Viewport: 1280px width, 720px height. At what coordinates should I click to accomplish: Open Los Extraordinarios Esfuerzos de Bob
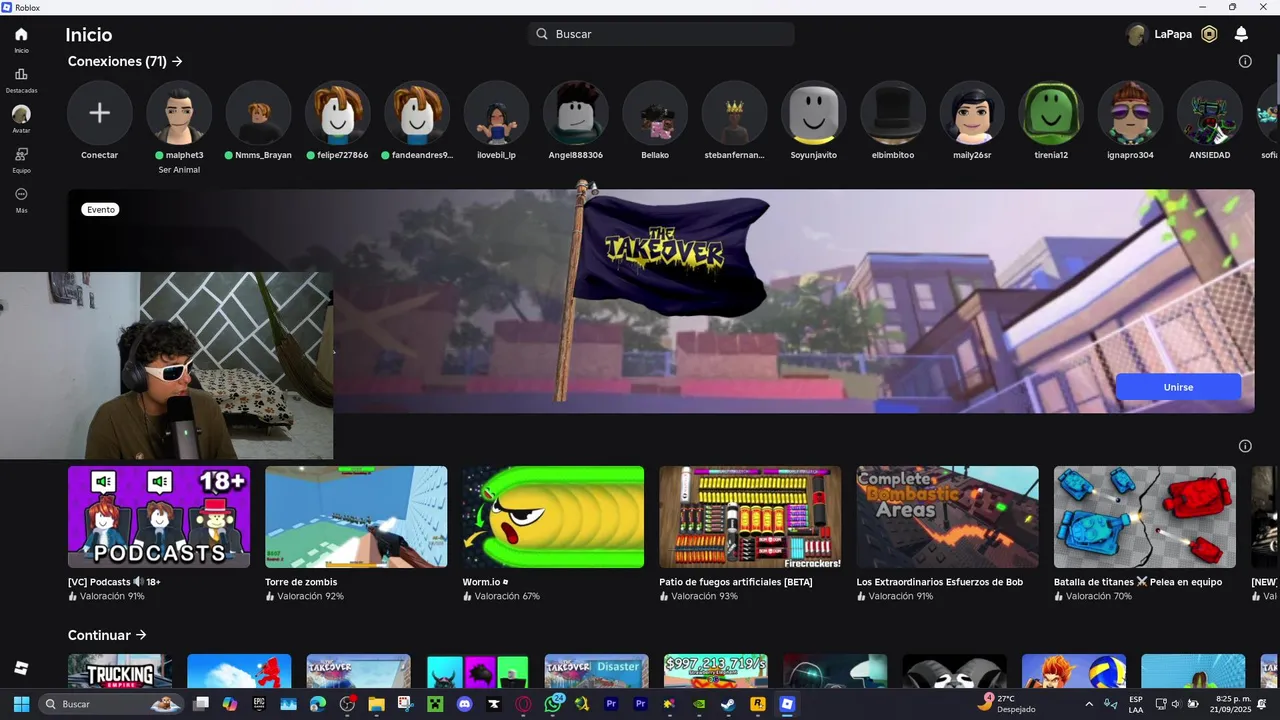point(947,517)
